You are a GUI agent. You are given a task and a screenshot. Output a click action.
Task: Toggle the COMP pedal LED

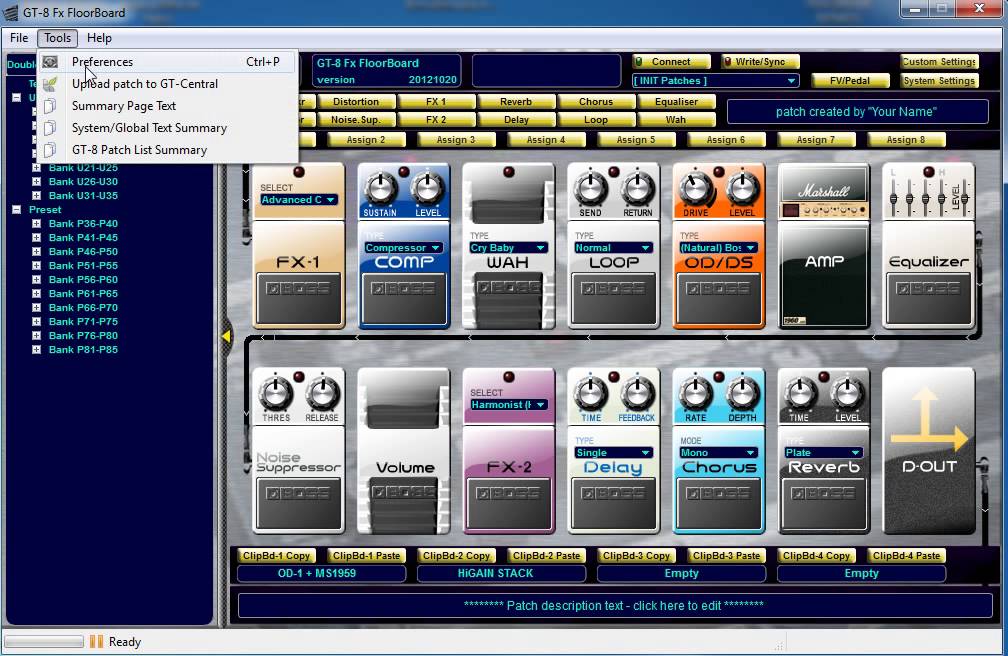(404, 172)
